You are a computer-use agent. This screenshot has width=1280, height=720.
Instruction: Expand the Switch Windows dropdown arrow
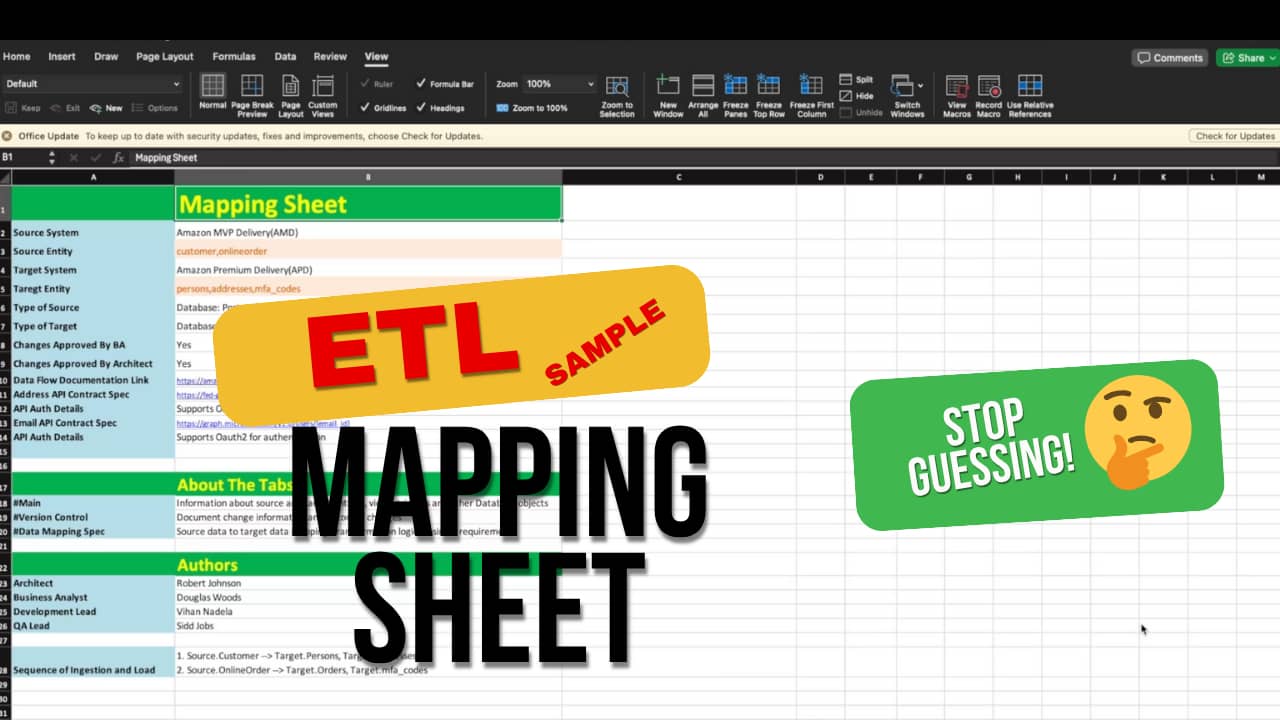tap(920, 85)
